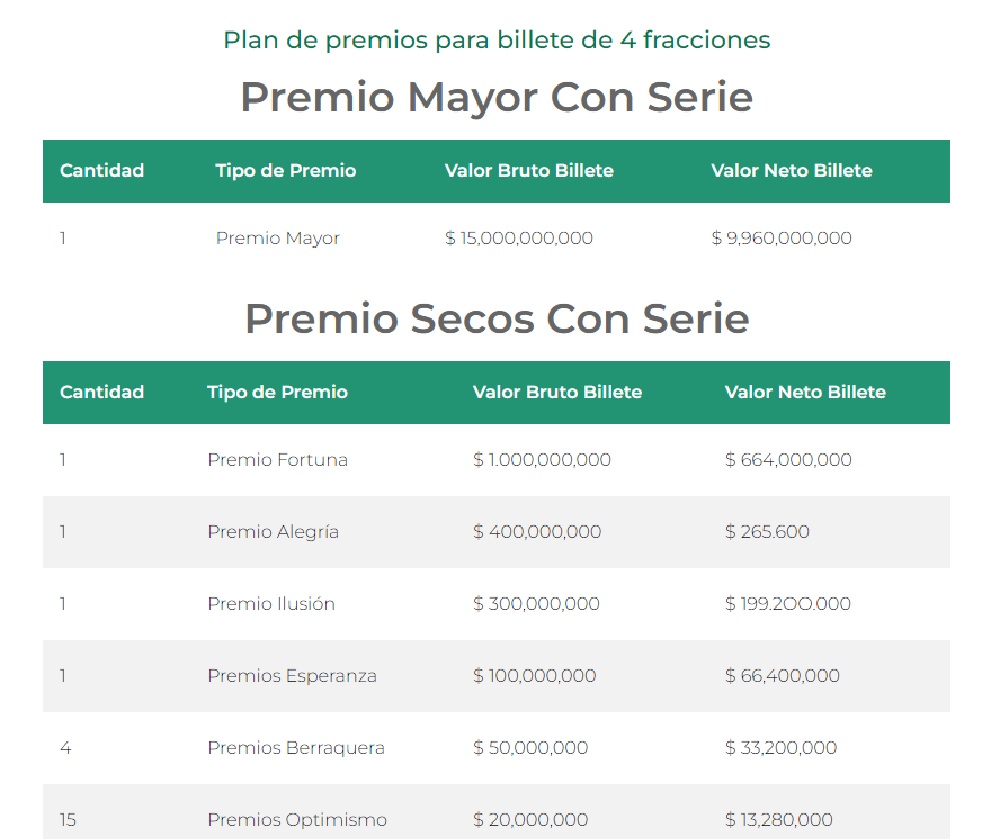Click the $ 9,960,000,000 net value
The width and height of the screenshot is (1002, 839).
click(782, 238)
